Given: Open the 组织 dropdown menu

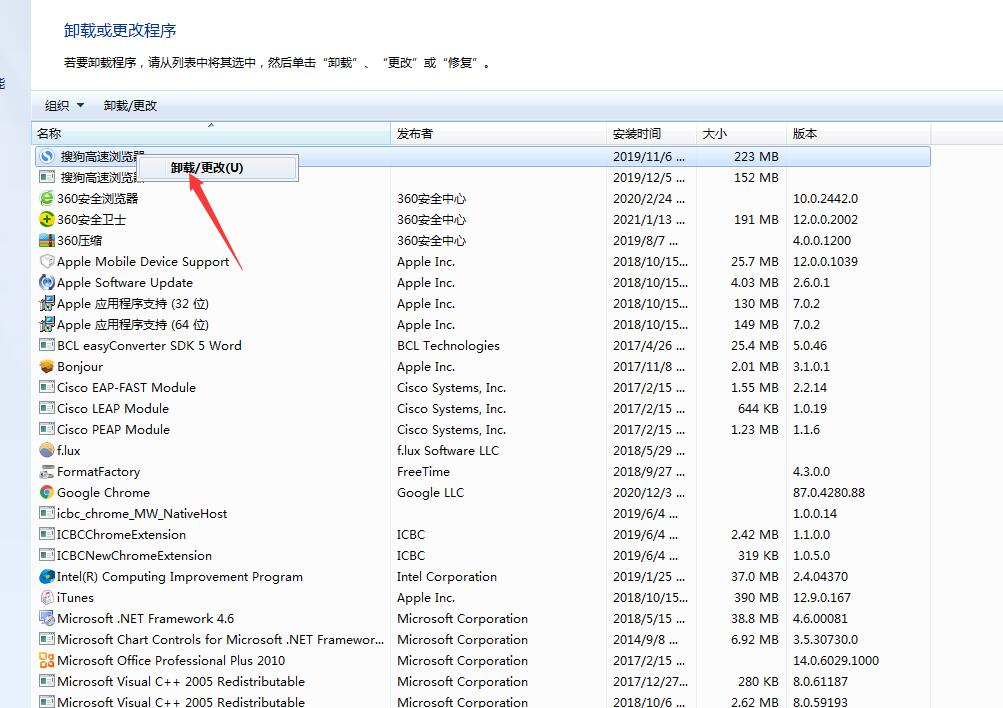Looking at the screenshot, I should (x=64, y=106).
